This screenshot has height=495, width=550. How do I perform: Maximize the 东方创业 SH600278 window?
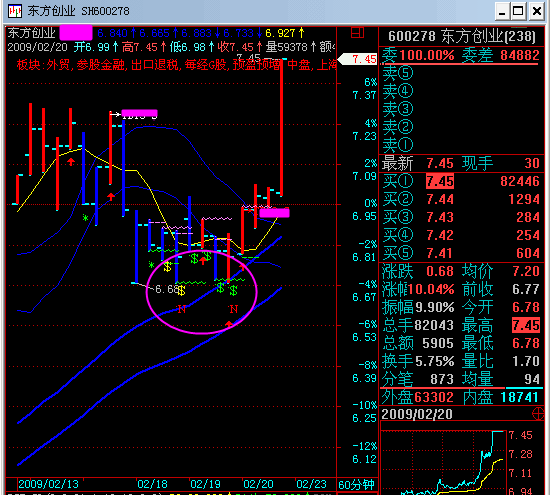coord(518,11)
